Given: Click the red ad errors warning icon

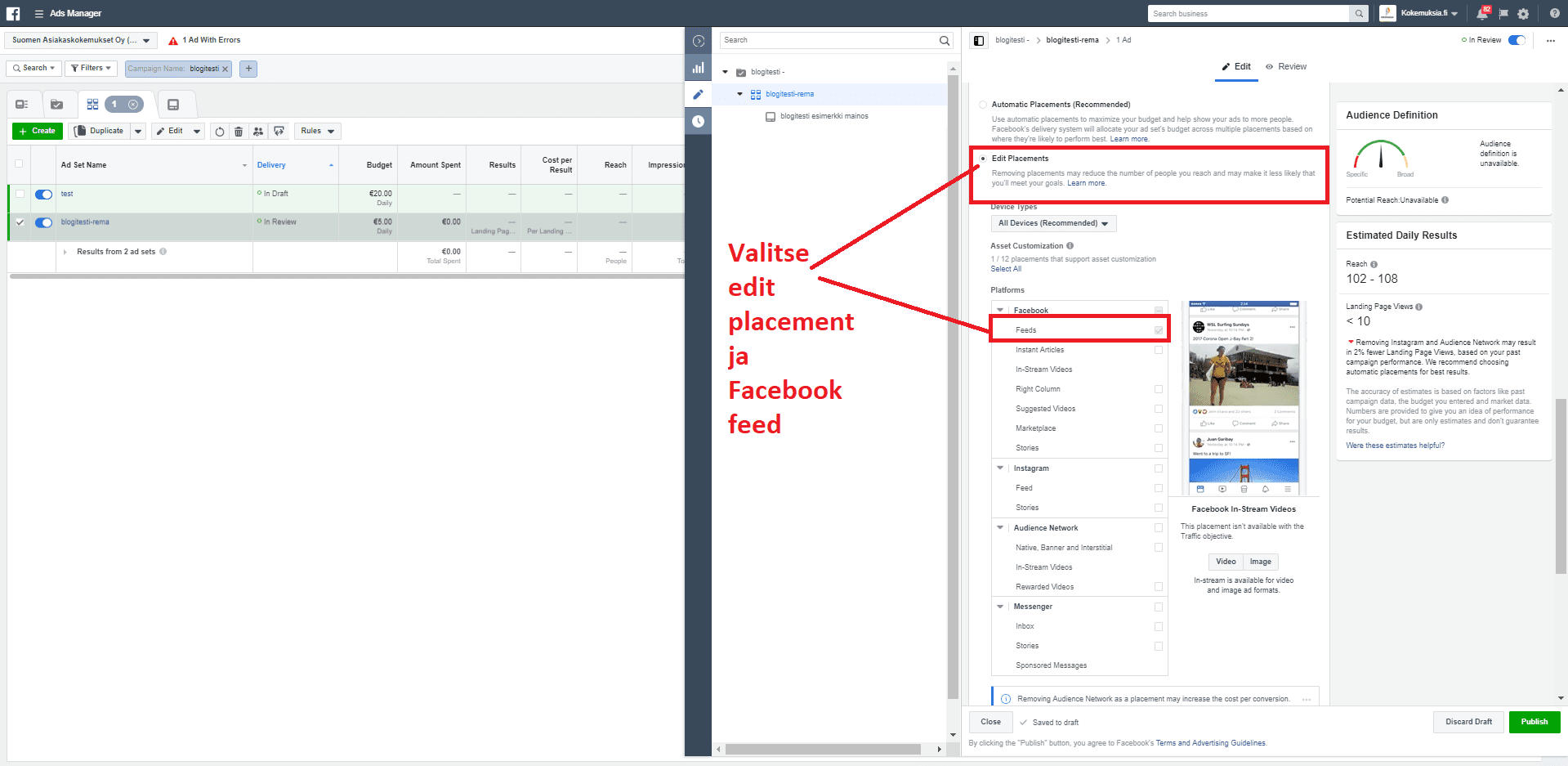Looking at the screenshot, I should 173,40.
